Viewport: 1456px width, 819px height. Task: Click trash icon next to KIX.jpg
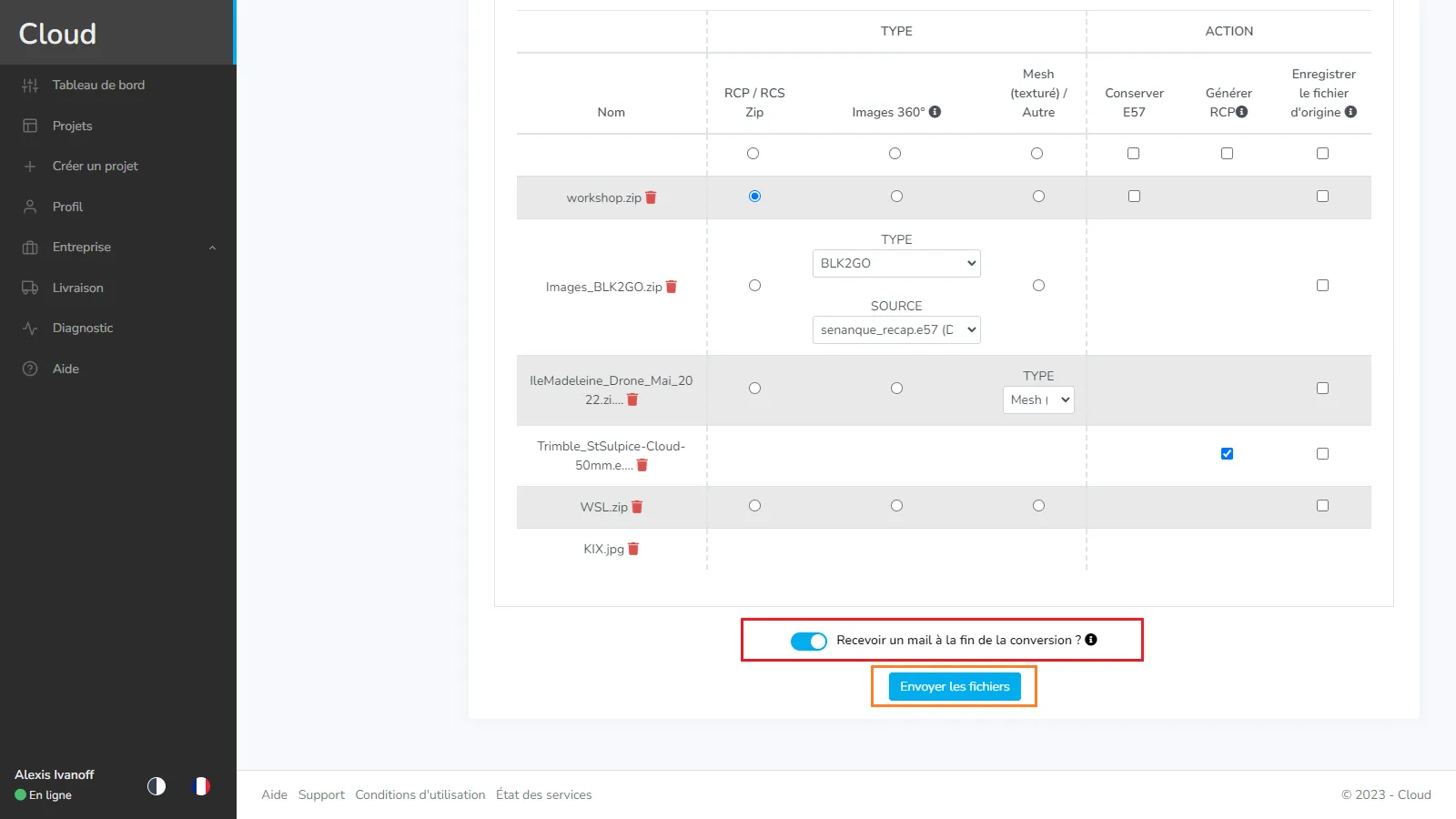tap(633, 549)
